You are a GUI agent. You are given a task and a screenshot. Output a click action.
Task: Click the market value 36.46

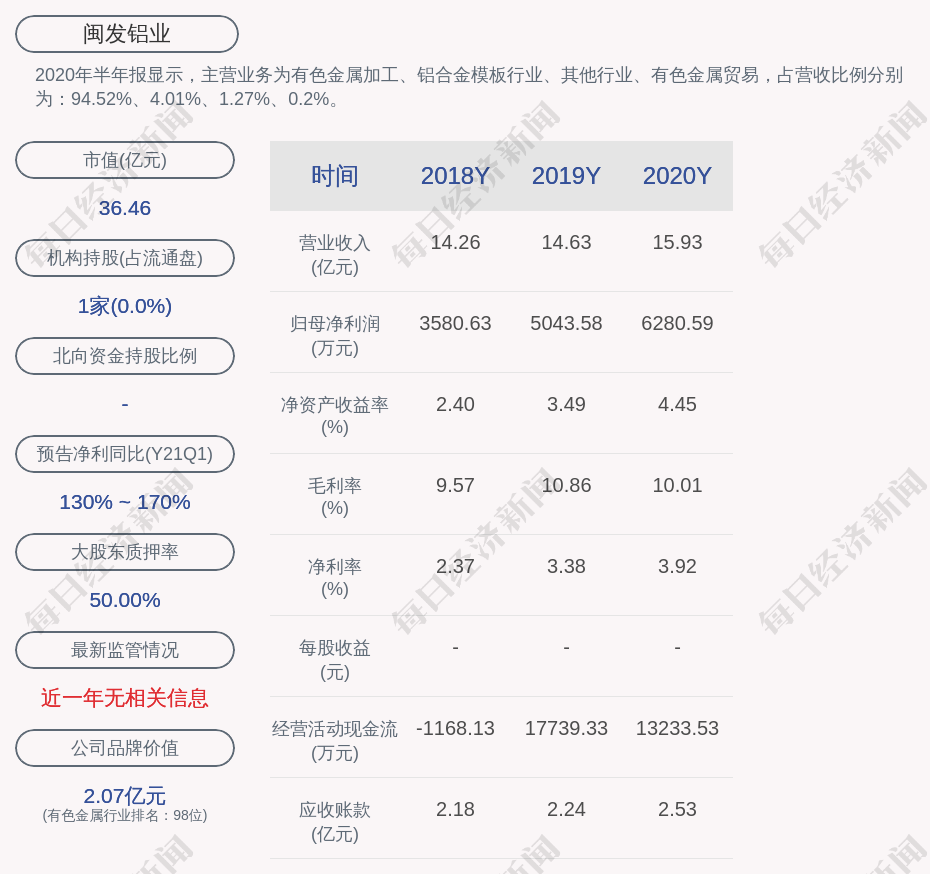tap(125, 208)
